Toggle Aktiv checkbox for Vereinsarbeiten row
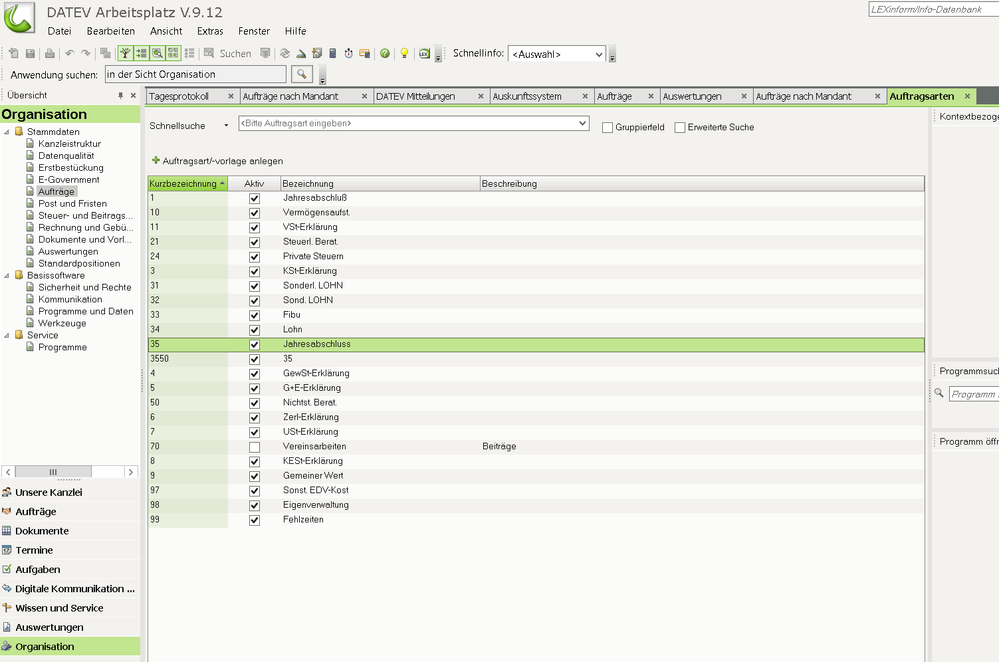Screen dimensions: 999x662 254,447
